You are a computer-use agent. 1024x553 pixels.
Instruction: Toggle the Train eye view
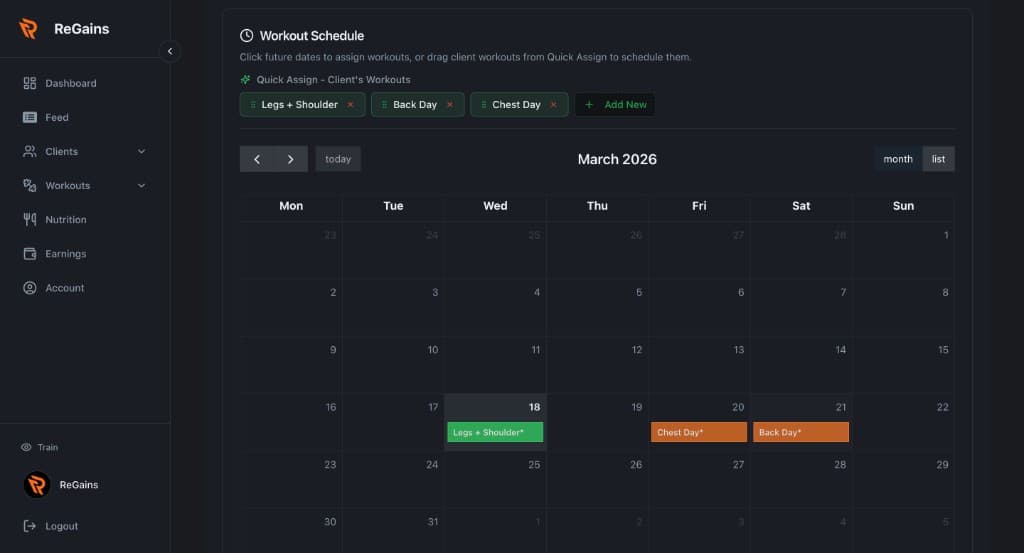pos(27,447)
